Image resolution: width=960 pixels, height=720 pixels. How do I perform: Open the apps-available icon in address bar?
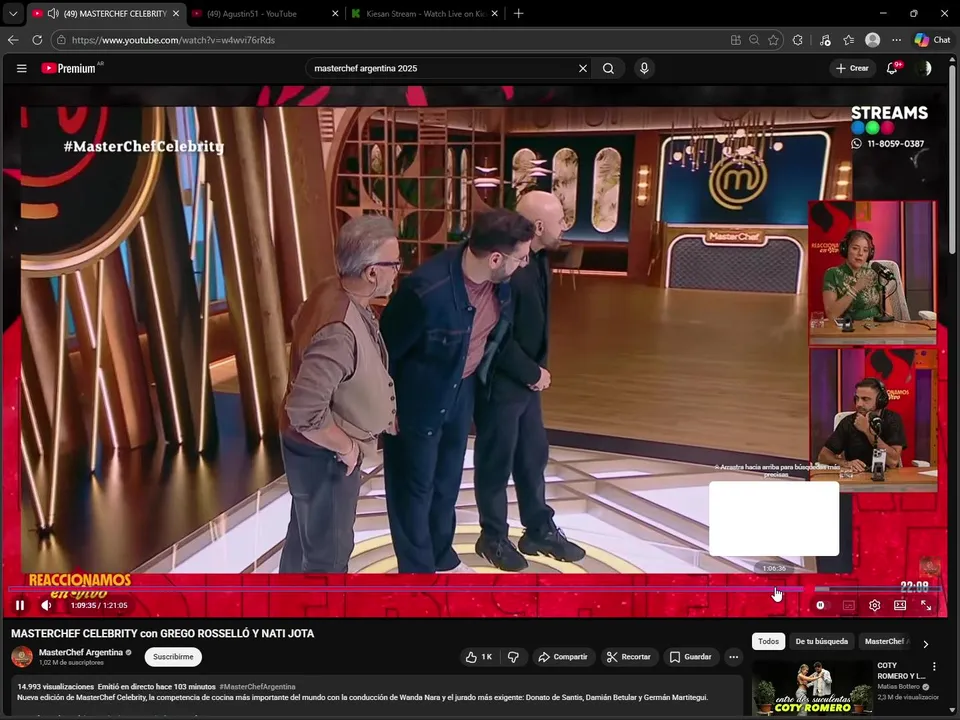736,40
